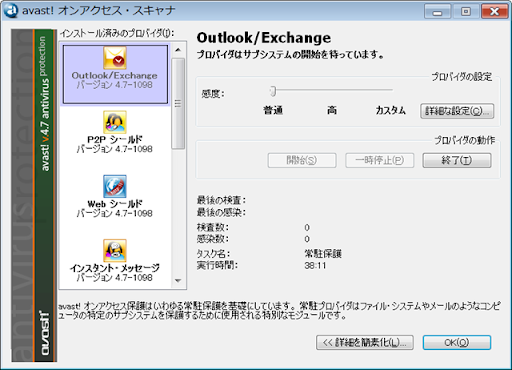Minimize the avast! scanner window

coord(437,12)
